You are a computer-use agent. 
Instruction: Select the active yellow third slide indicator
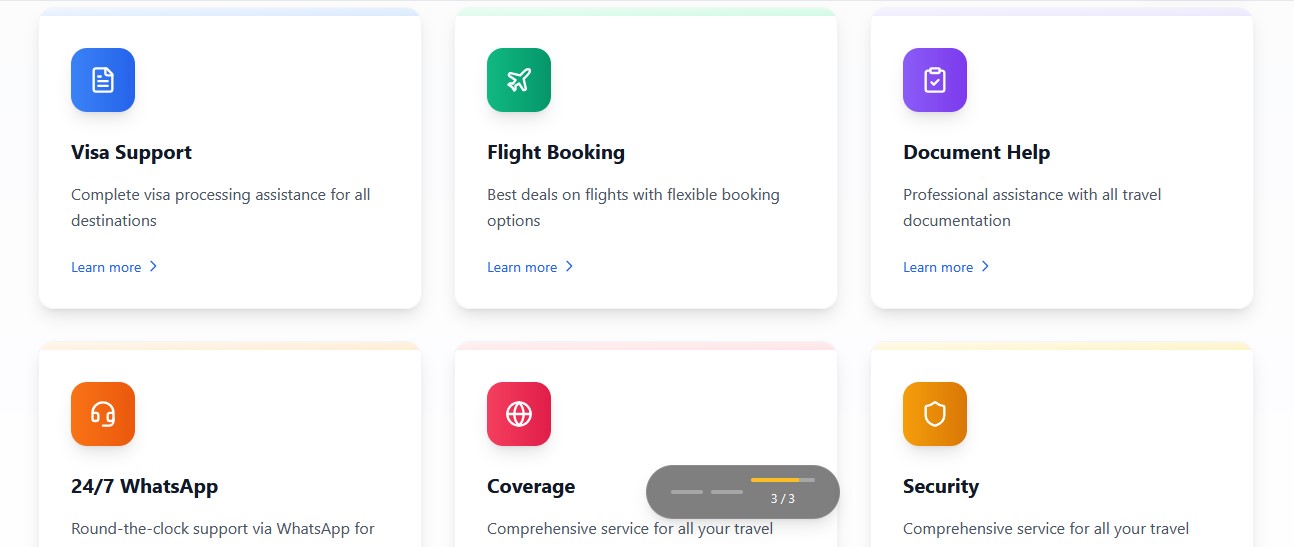782,481
